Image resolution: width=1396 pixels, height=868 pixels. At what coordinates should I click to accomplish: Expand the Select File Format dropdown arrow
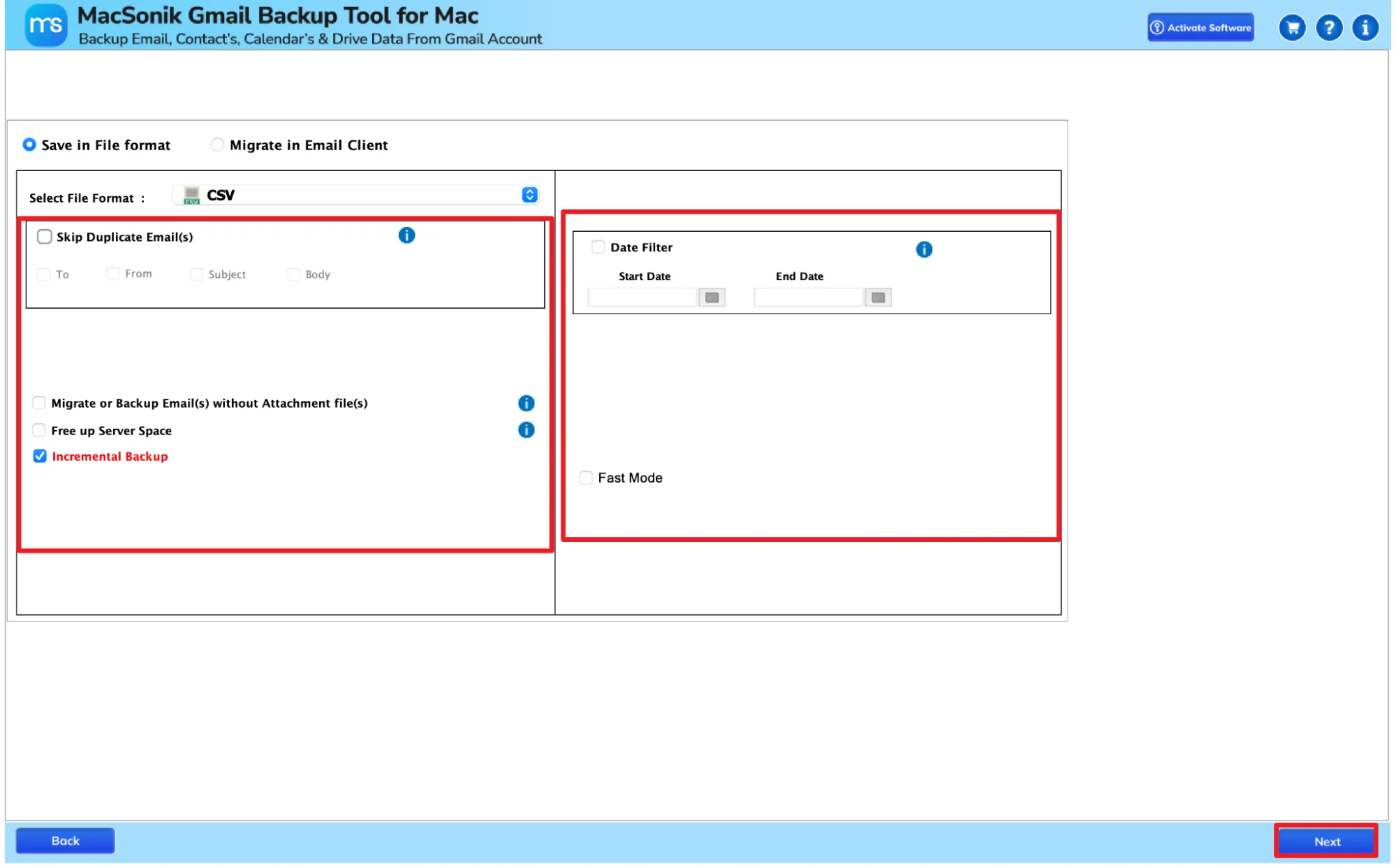[529, 195]
